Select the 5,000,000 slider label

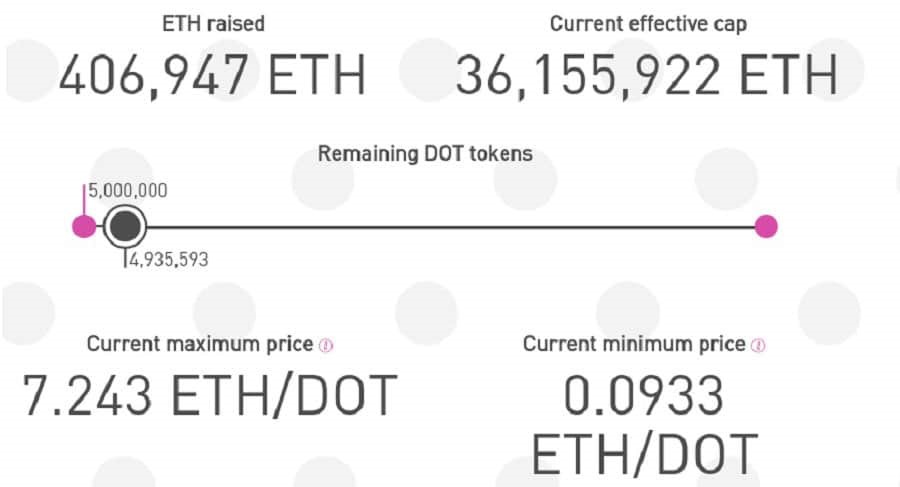[128, 190]
